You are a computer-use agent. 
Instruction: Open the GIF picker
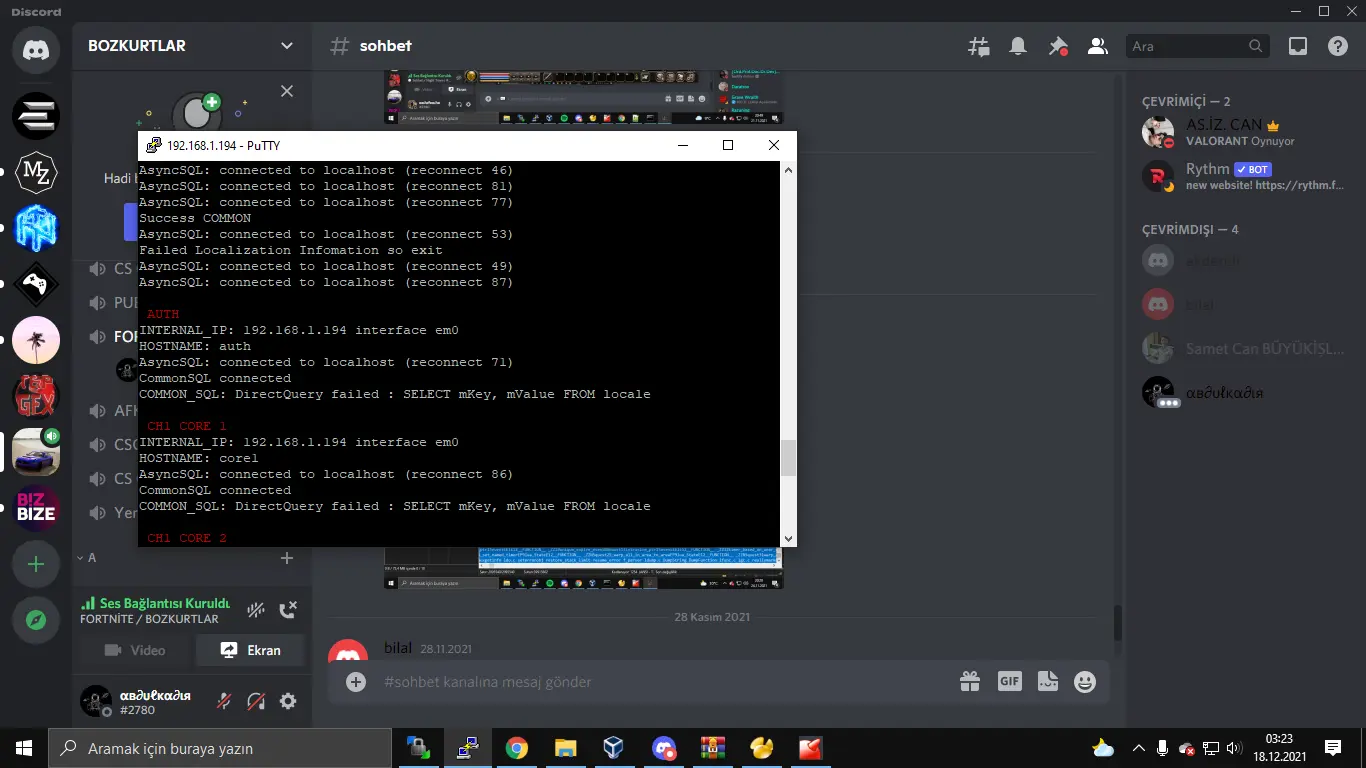point(1009,681)
